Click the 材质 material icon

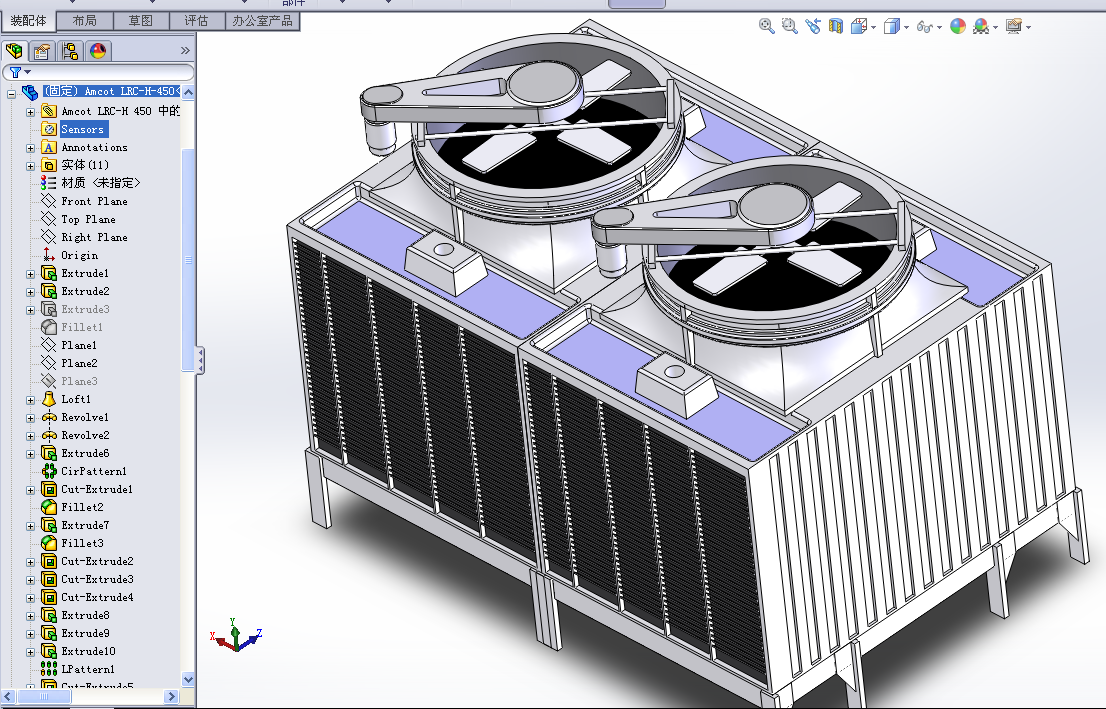coord(49,183)
